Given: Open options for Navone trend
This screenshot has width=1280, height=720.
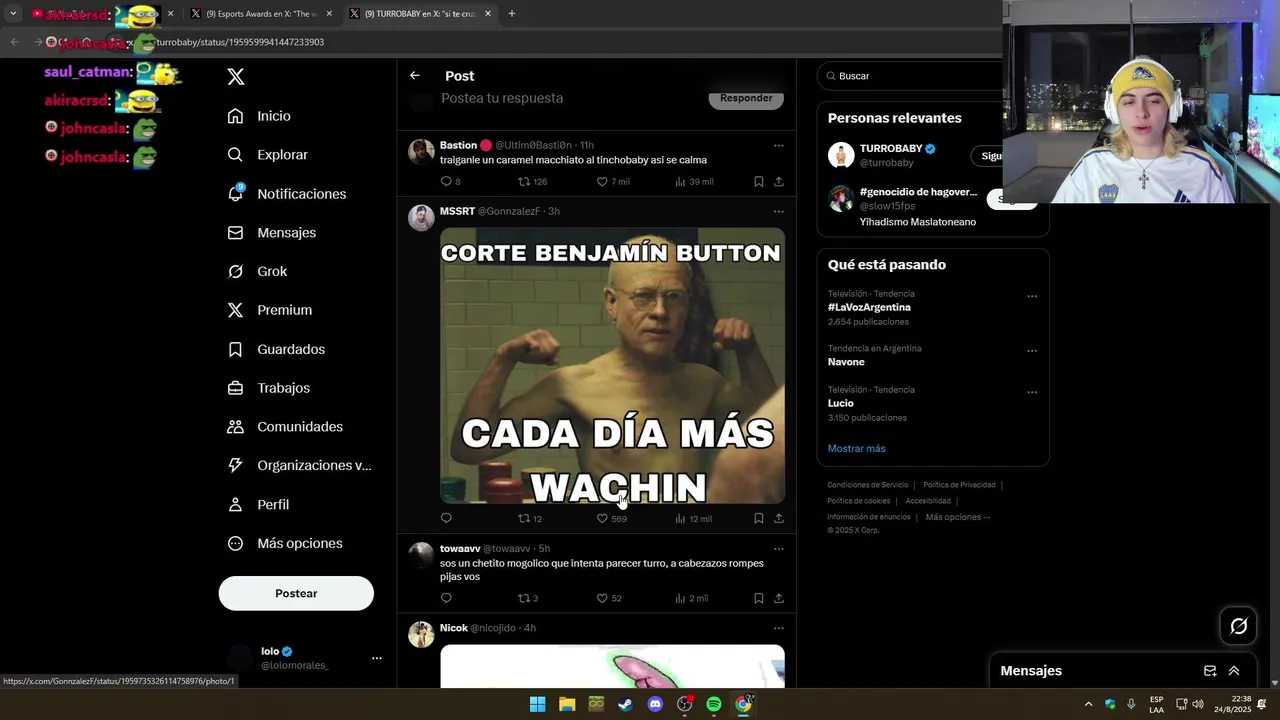Looking at the screenshot, I should pos(1032,351).
